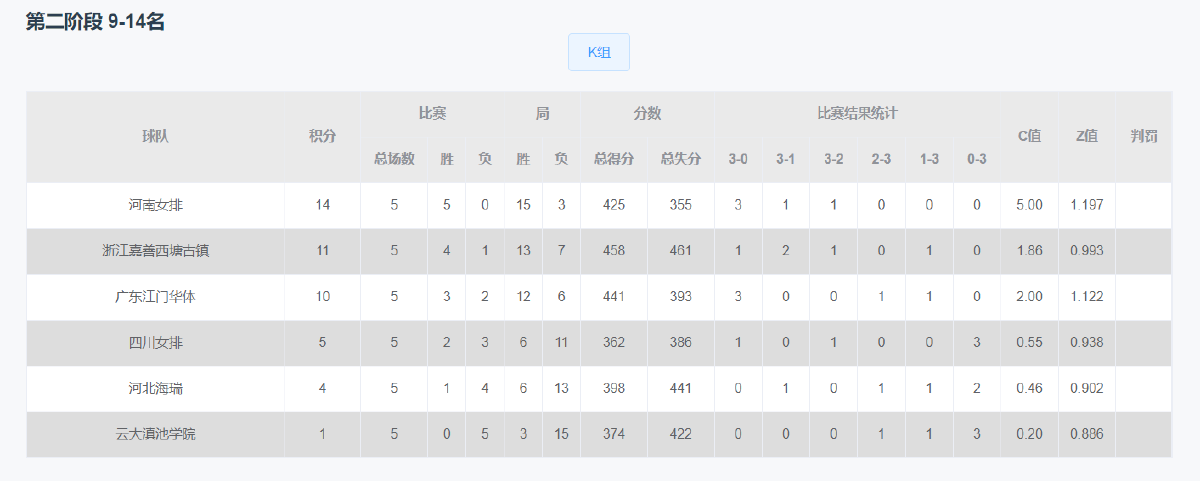Click the C值 column header

pyautogui.click(x=1029, y=136)
